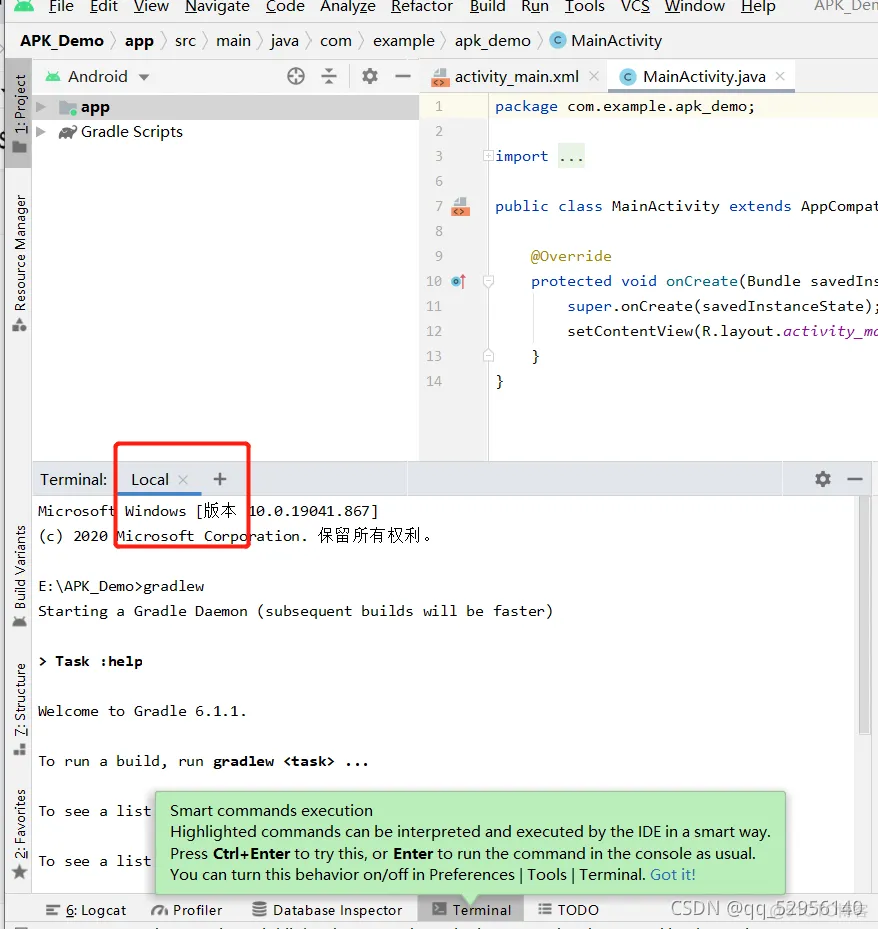Image resolution: width=878 pixels, height=929 pixels.
Task: Open the Project tool window
Action: click(x=20, y=113)
